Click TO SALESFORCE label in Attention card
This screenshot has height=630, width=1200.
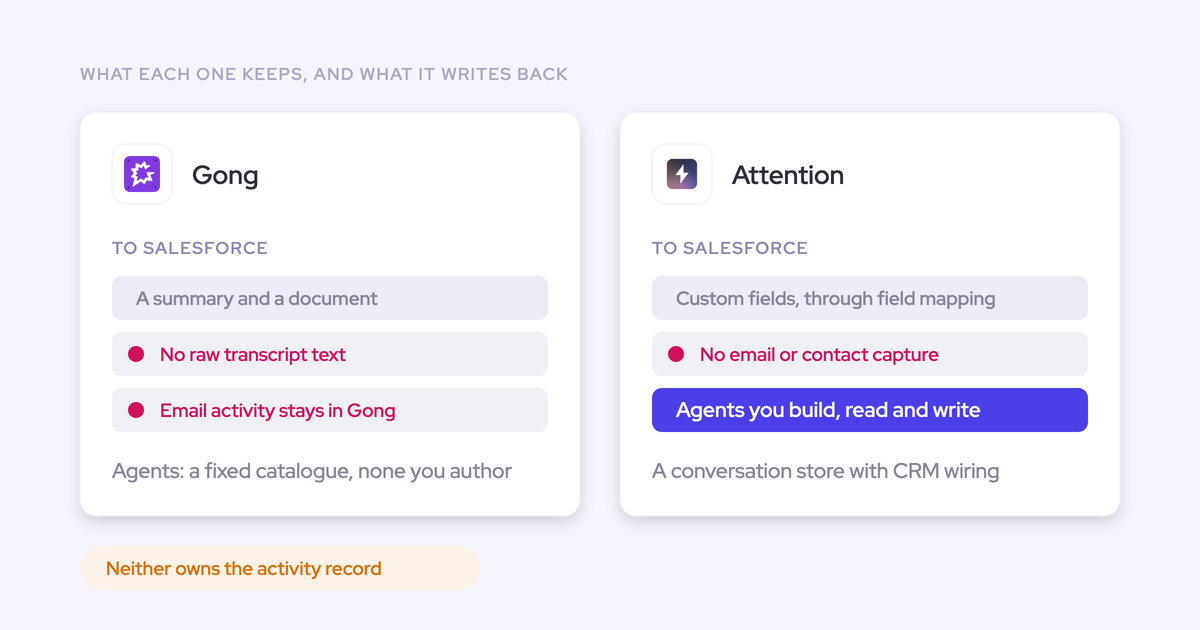point(730,248)
